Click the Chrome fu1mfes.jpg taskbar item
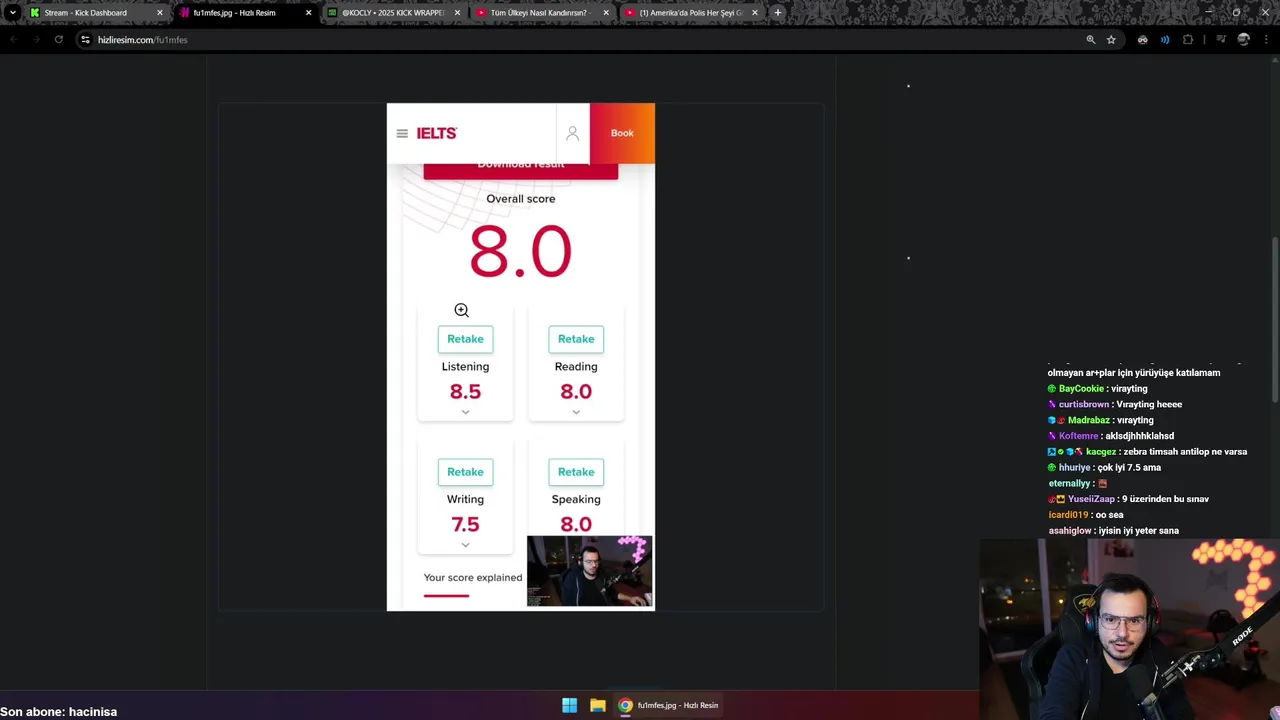1280x720 pixels. tap(668, 705)
